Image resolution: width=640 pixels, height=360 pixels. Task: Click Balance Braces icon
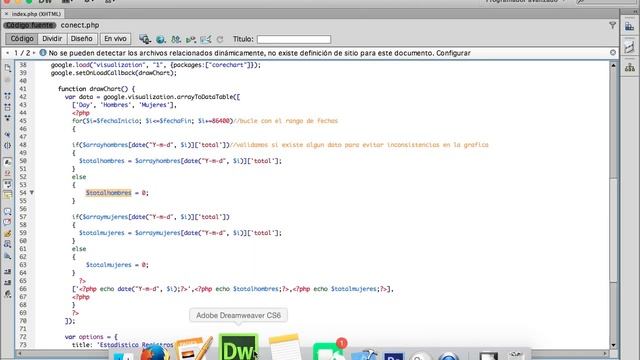(7, 145)
